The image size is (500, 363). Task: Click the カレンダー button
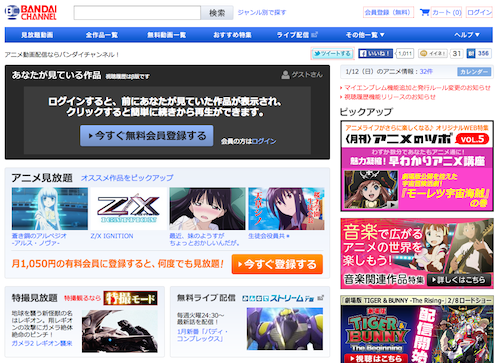click(474, 72)
